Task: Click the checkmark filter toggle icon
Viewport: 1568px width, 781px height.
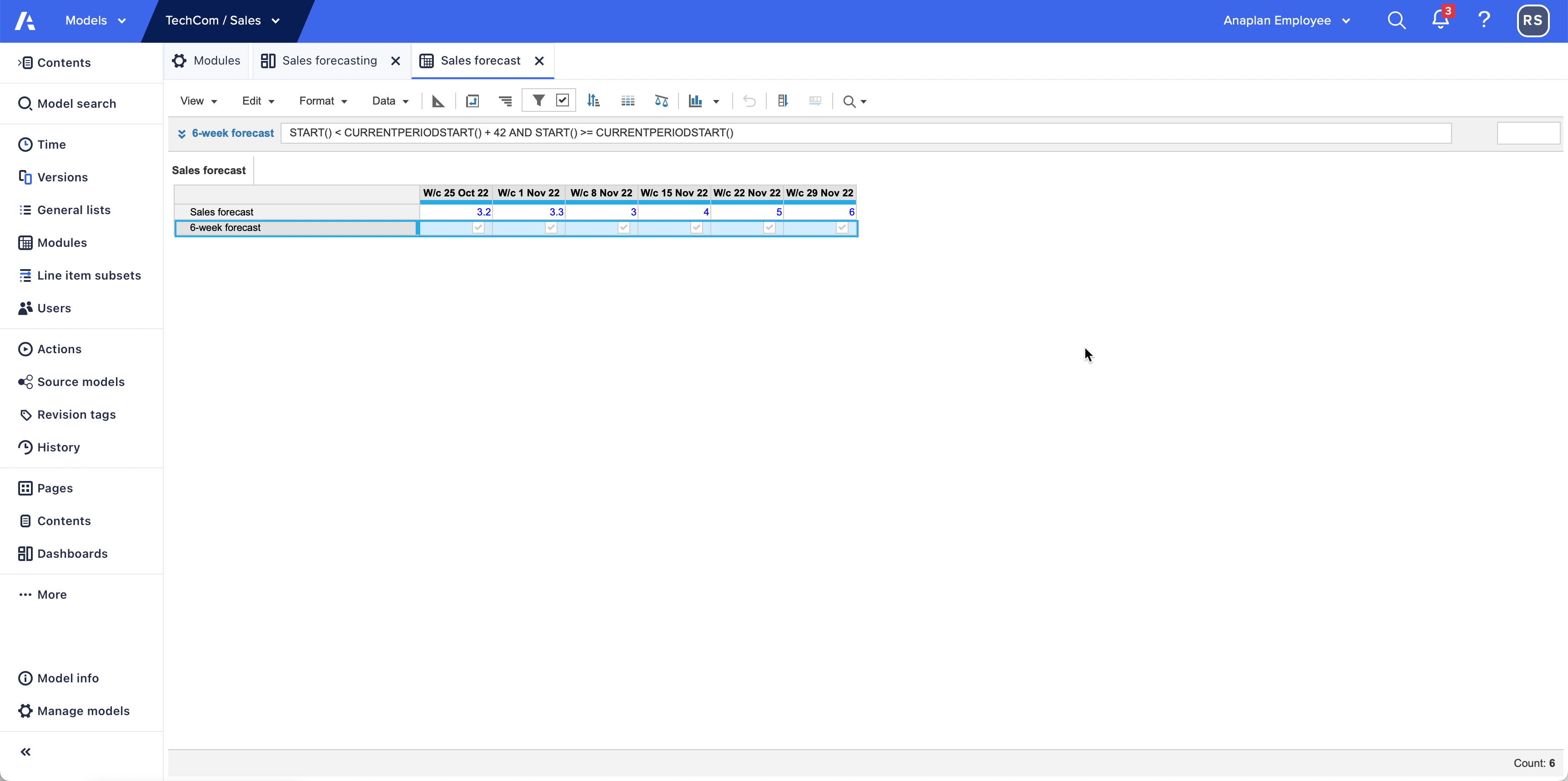Action: 562,100
